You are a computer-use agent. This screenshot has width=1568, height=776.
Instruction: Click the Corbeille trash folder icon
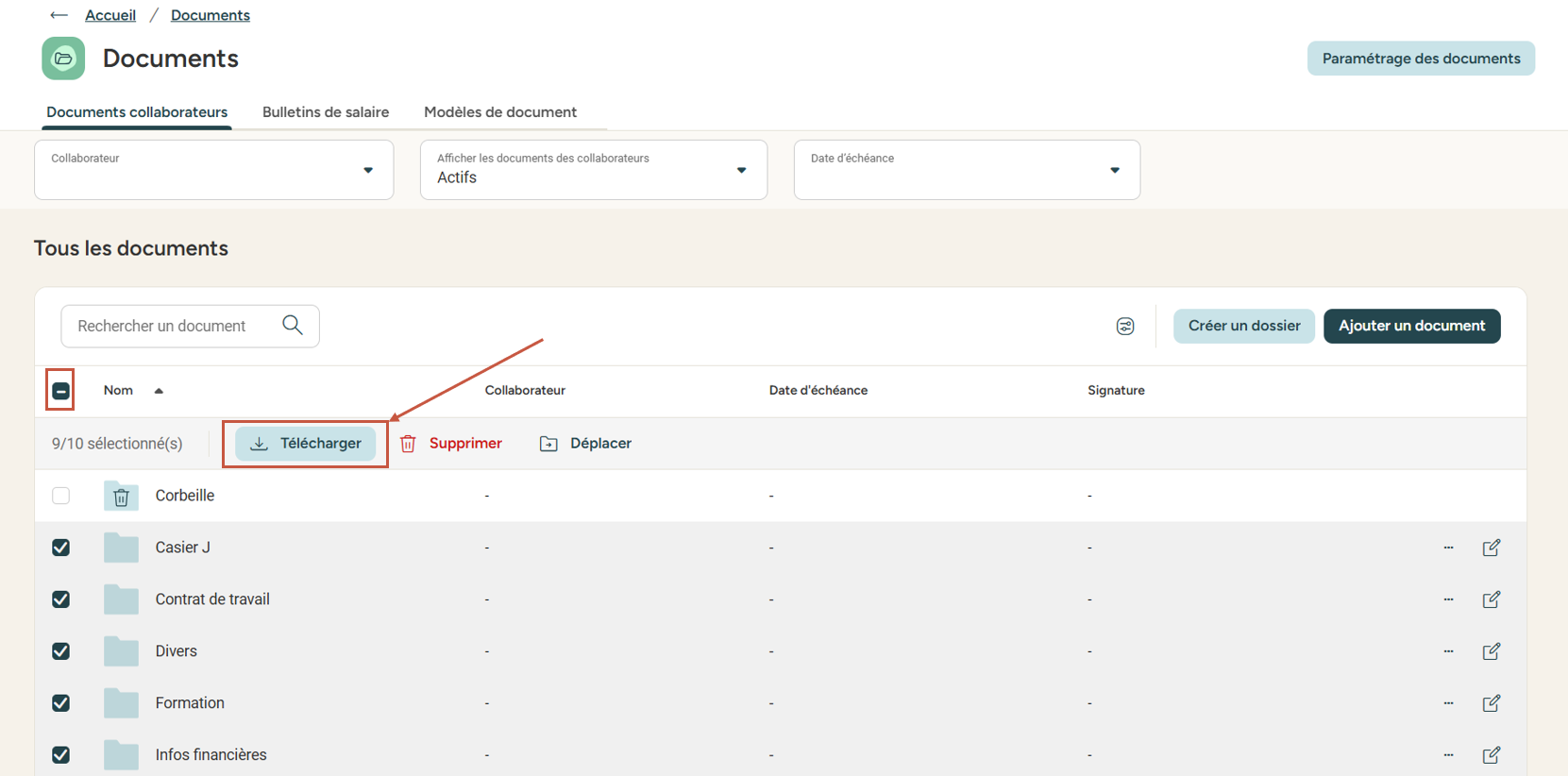coord(121,497)
